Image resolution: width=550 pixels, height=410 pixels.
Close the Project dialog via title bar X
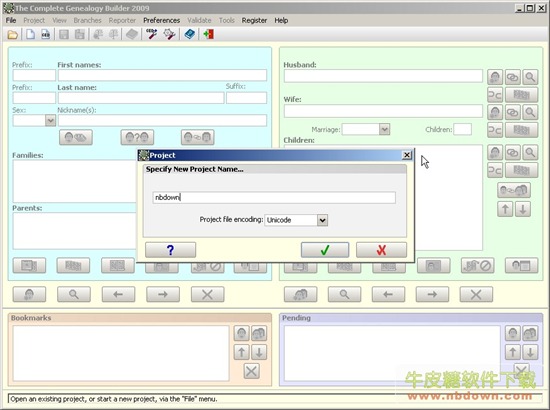(x=407, y=155)
